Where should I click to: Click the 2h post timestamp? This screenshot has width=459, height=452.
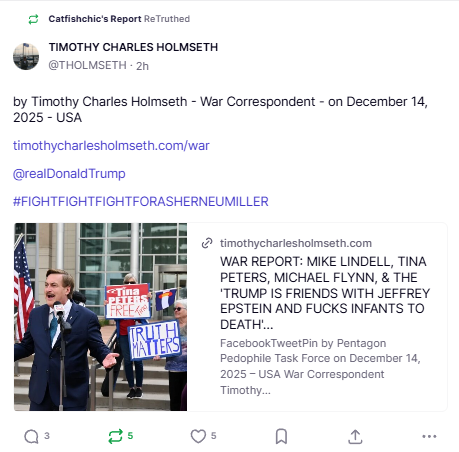coord(142,66)
